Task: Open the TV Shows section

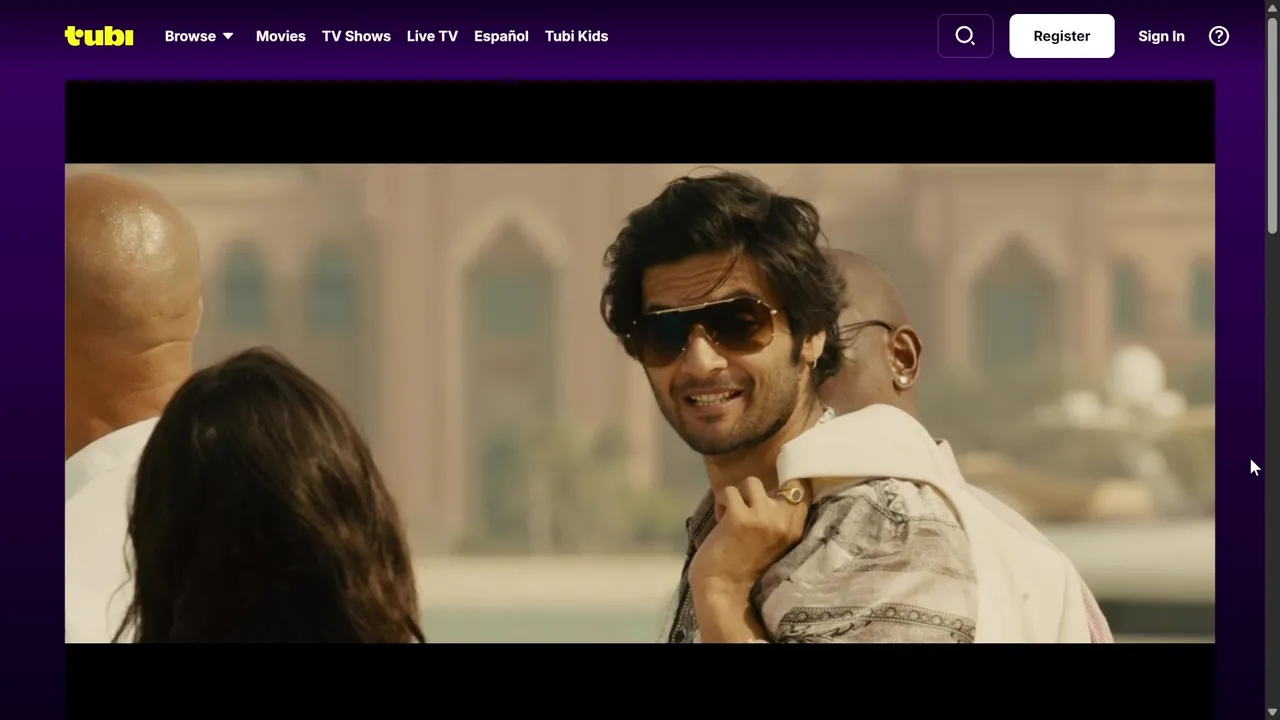Action: [356, 36]
